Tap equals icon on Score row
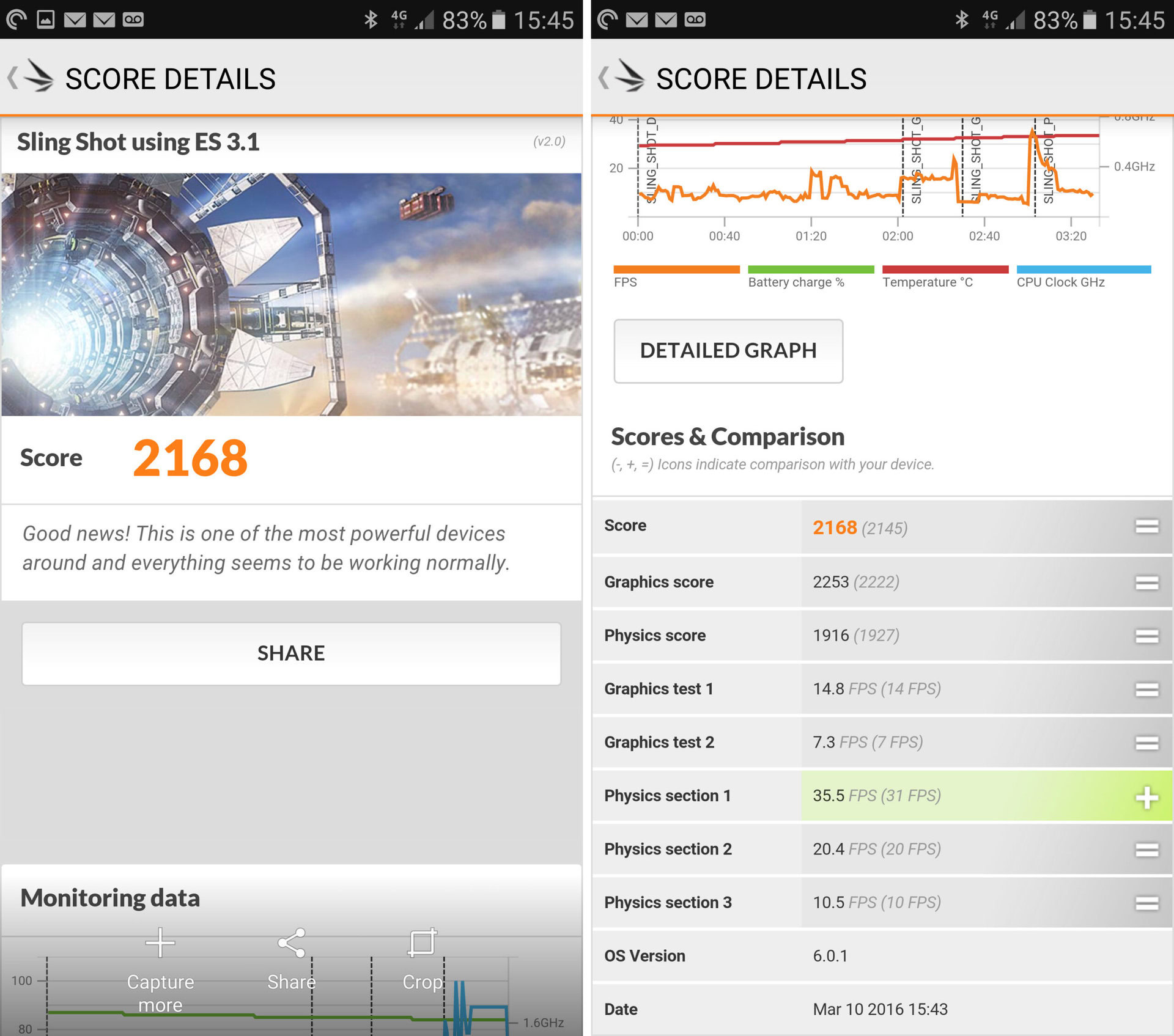The width and height of the screenshot is (1174, 1036). point(1146,527)
